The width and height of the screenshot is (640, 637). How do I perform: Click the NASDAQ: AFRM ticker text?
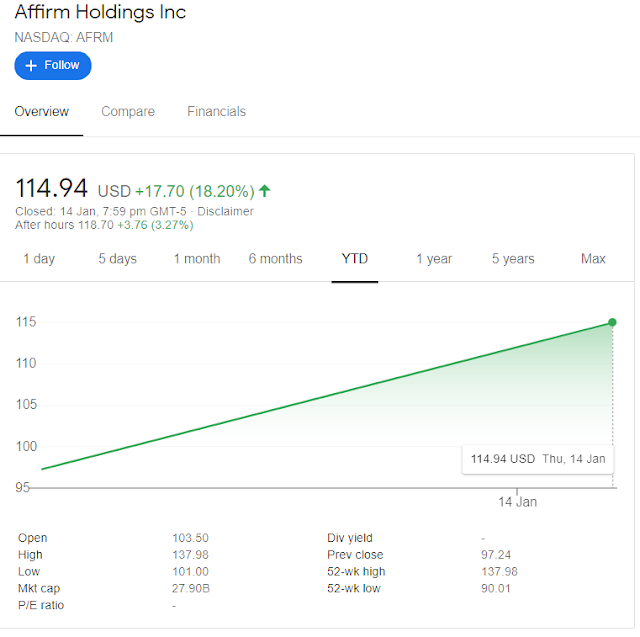pos(64,38)
